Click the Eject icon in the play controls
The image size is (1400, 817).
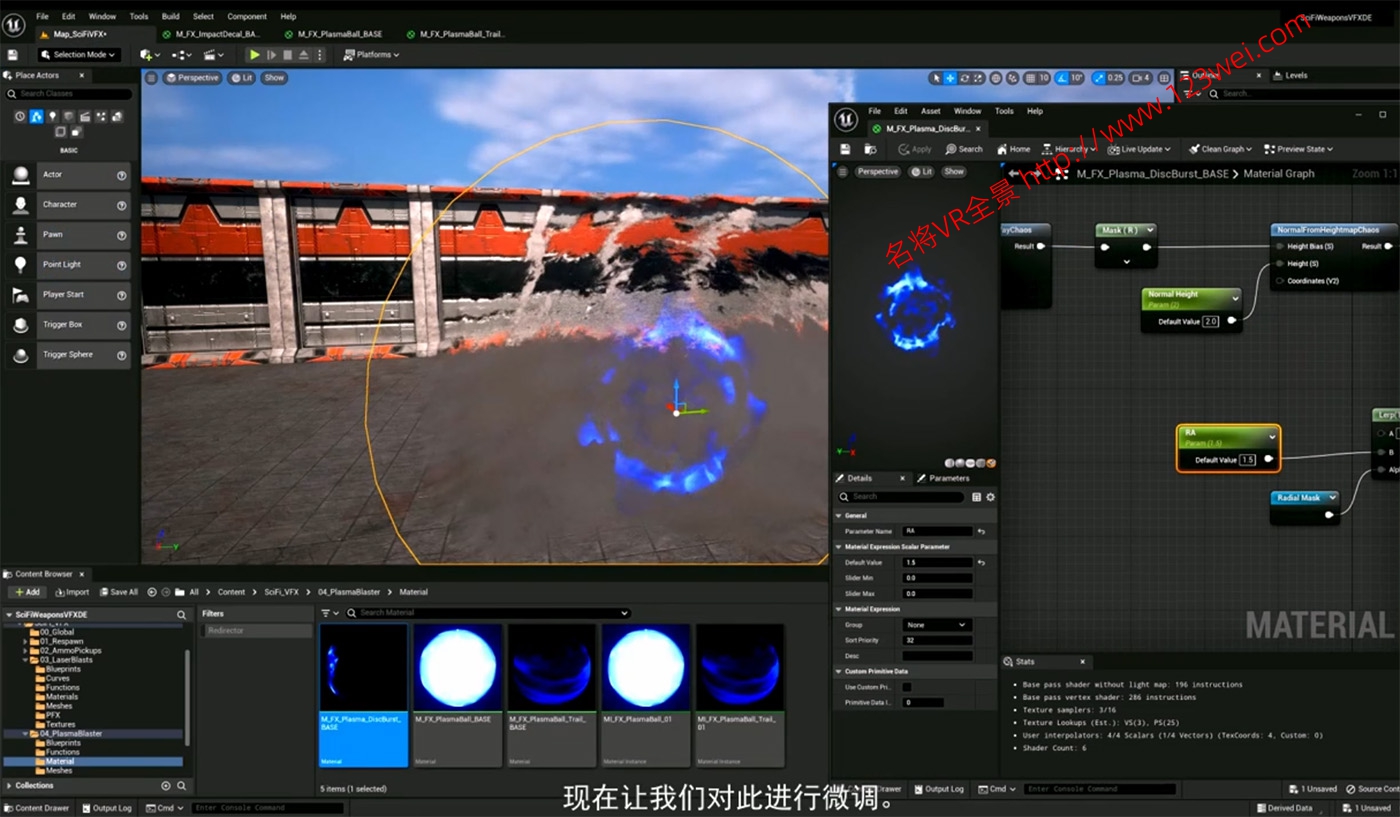tap(304, 55)
